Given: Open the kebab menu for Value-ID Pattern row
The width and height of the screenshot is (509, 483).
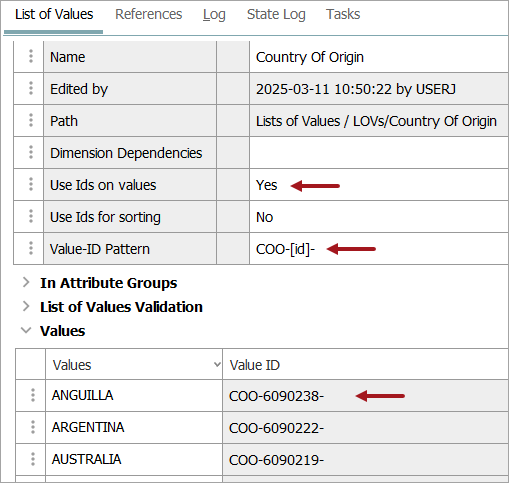Looking at the screenshot, I should tap(31, 248).
